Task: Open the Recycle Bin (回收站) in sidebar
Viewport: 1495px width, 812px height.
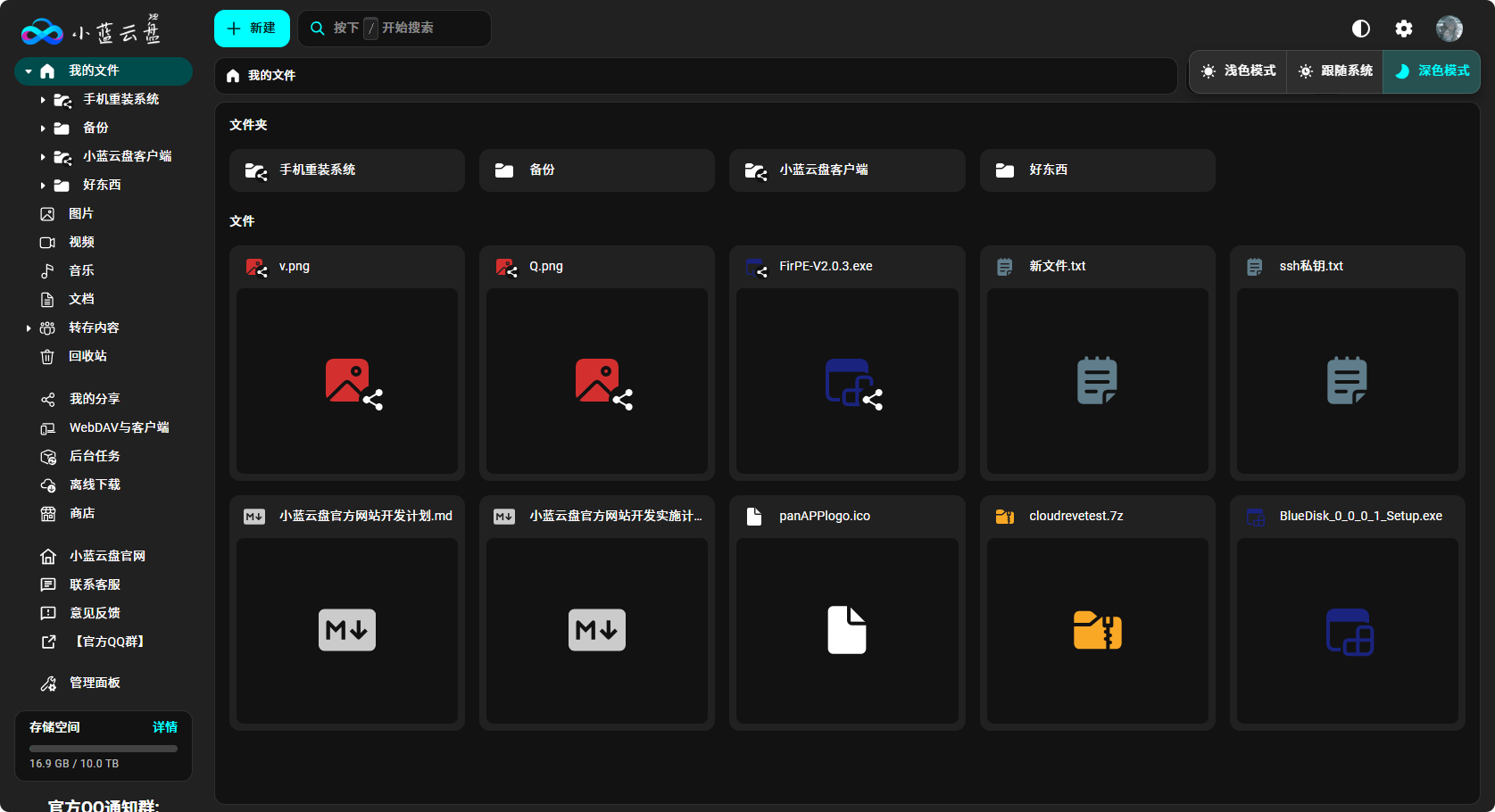Action: point(87,356)
